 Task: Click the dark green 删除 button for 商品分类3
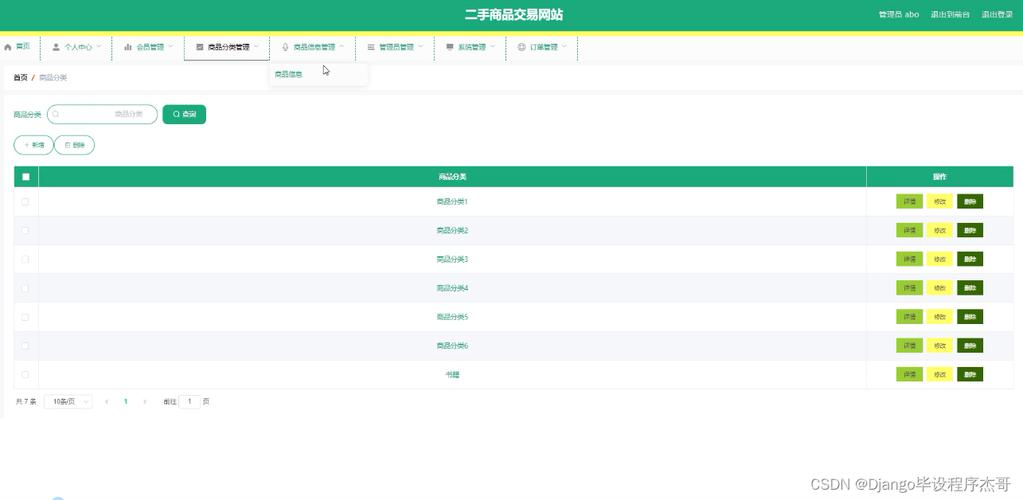(x=970, y=259)
